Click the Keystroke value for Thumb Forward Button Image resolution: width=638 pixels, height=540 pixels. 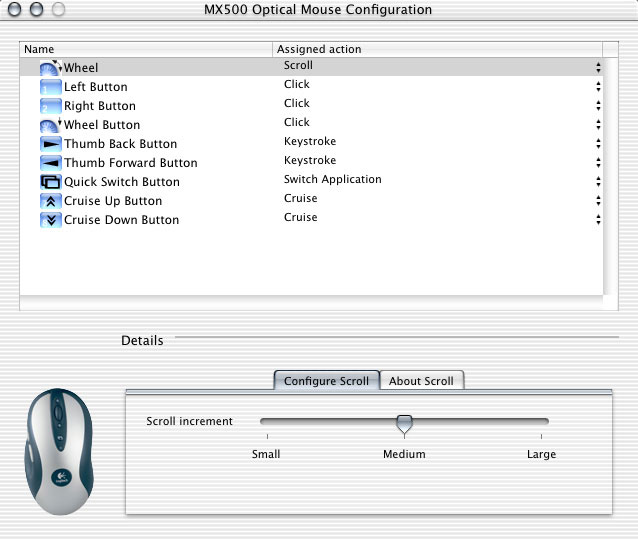click(x=310, y=160)
